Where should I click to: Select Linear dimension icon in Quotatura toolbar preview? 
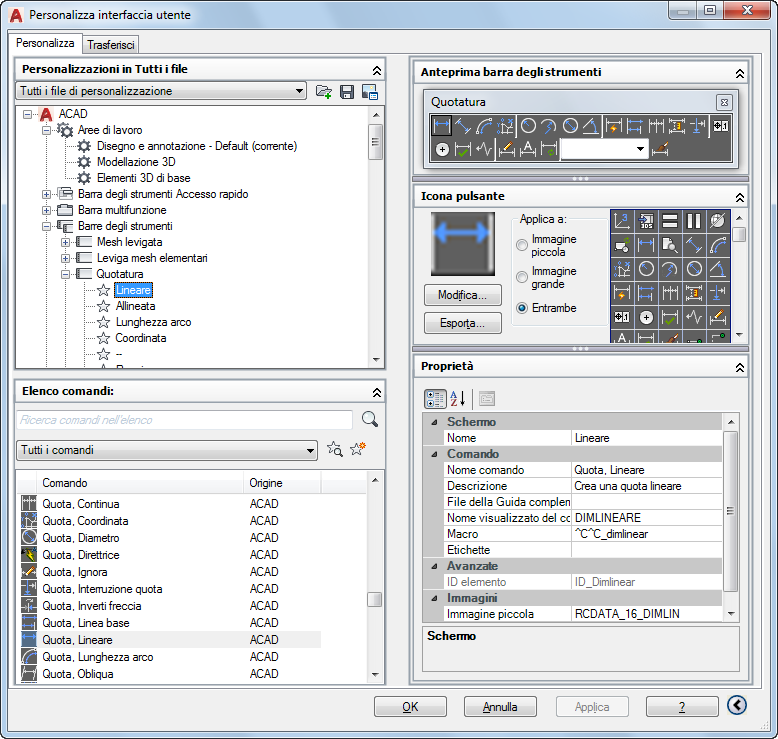pyautogui.click(x=441, y=126)
